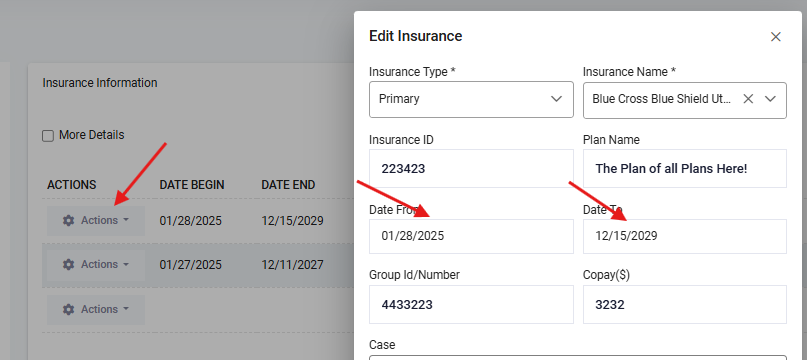Screen dimensions: 807x360
Task: Click the Date From field
Action: [x=471, y=236]
